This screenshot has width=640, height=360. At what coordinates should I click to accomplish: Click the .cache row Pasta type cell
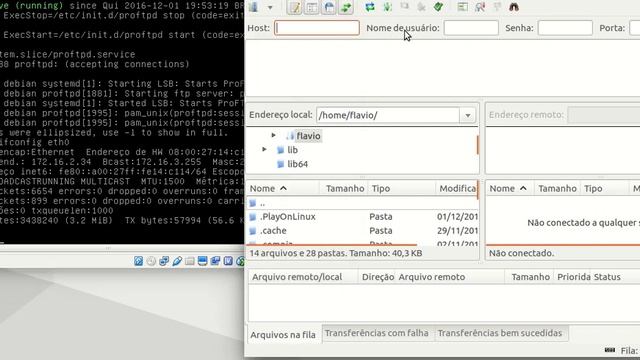pos(381,231)
